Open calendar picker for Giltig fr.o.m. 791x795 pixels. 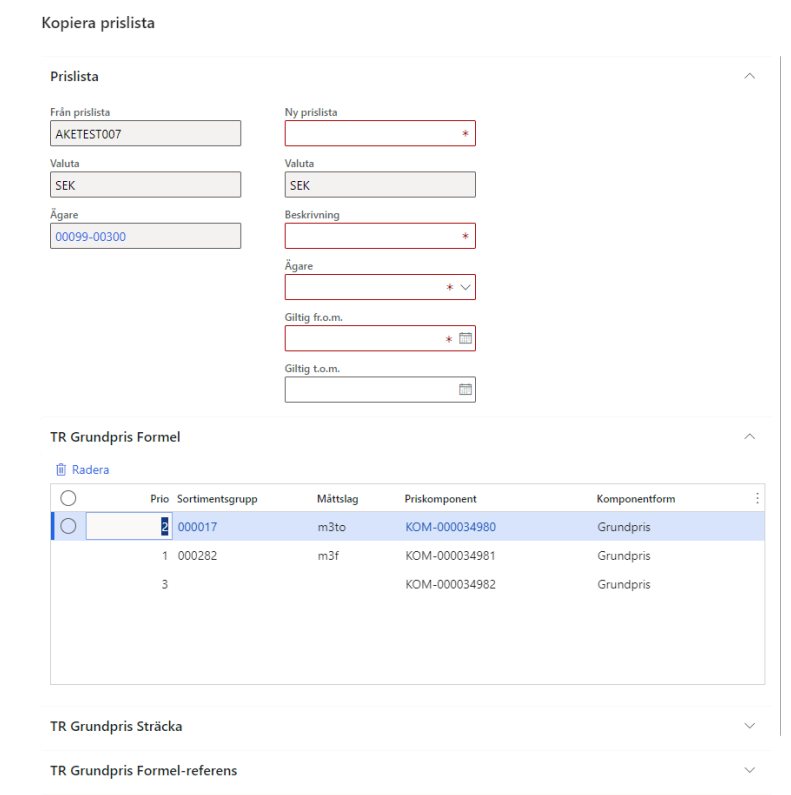[465, 339]
